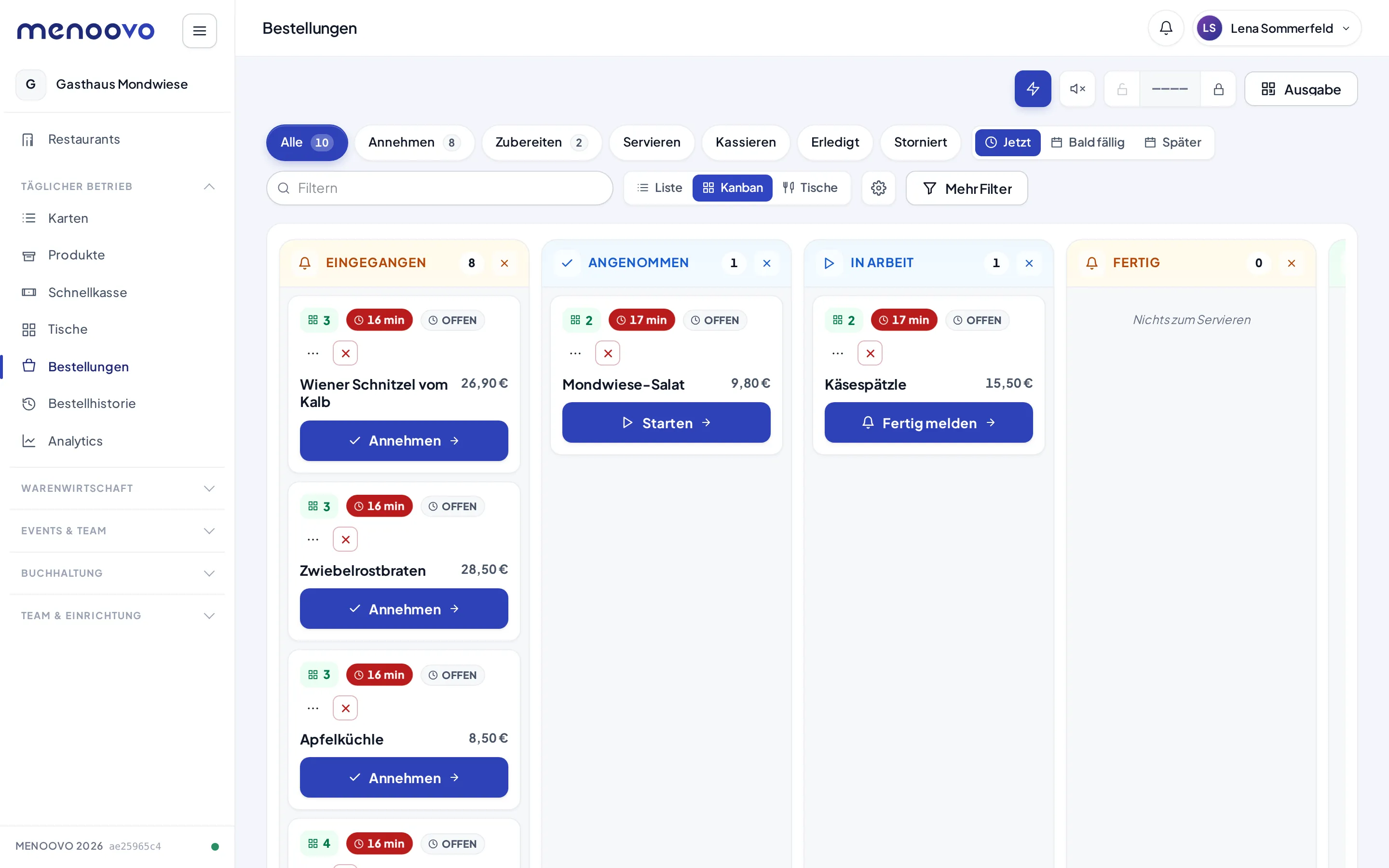Collapse the Täglicher Betrieb section
The width and height of the screenshot is (1389, 868).
tap(117, 187)
